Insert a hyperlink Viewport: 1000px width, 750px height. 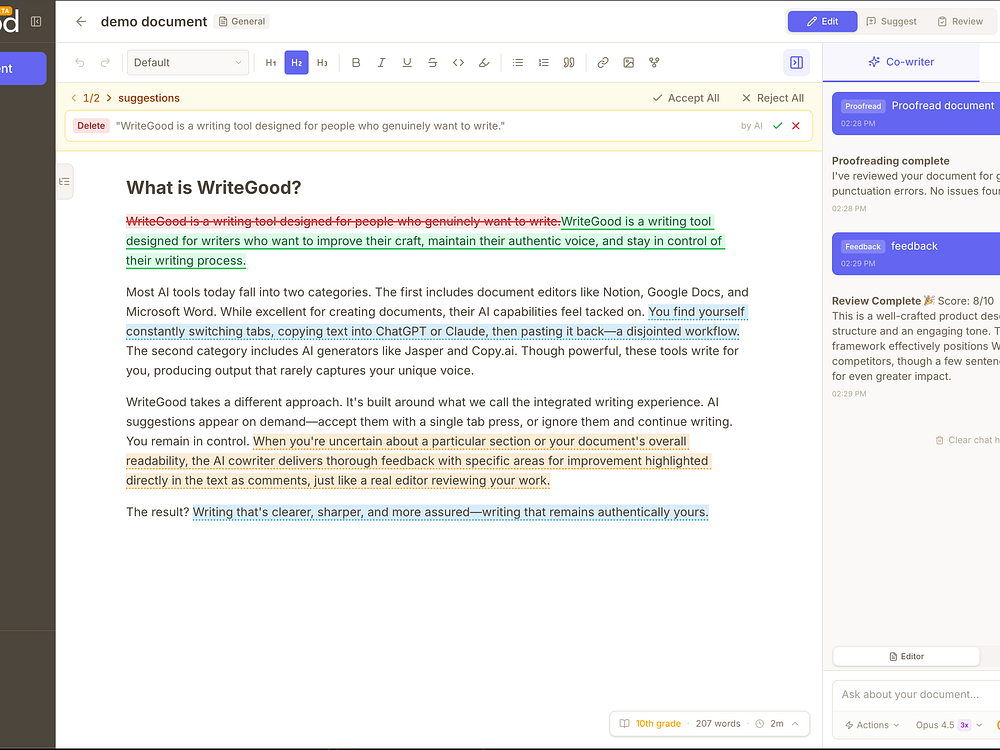[603, 62]
